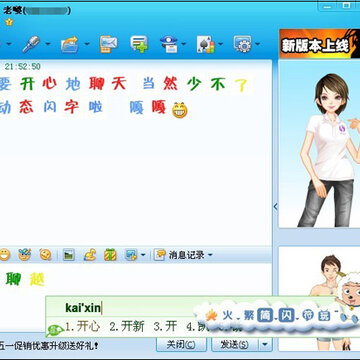Insert a picture using the image icon
Image resolution: width=360 pixels, height=360 pixels.
click(69, 255)
